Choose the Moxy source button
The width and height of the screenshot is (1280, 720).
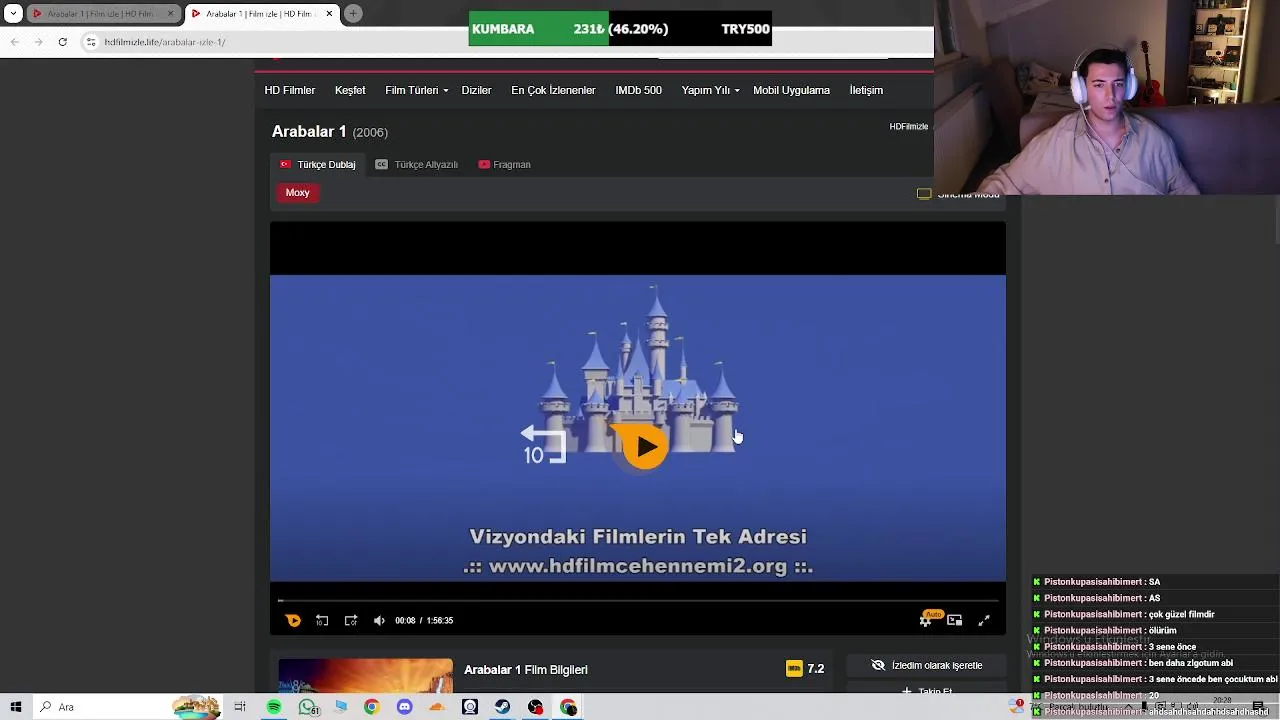click(298, 193)
